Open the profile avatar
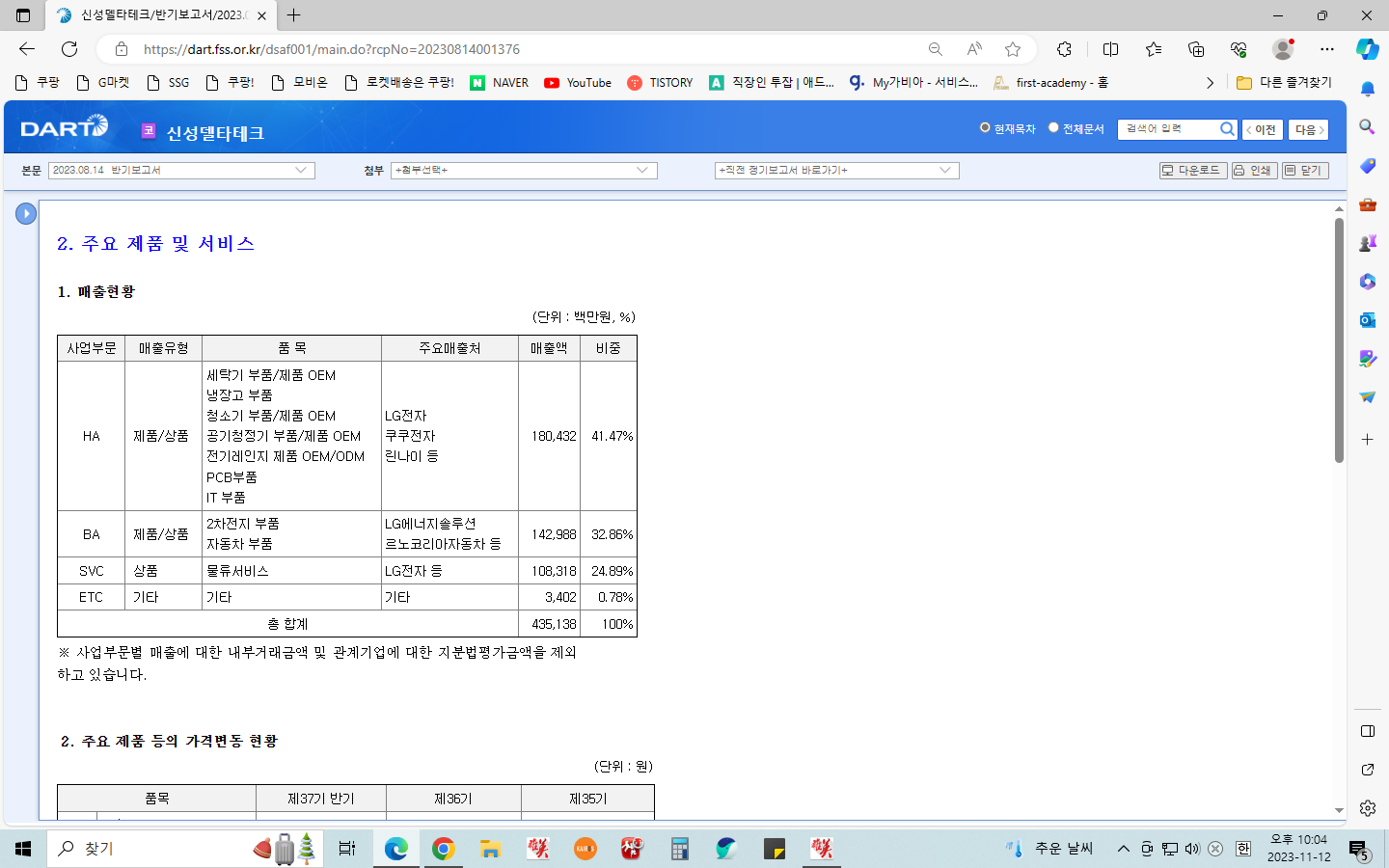Image resolution: width=1389 pixels, height=868 pixels. tap(1283, 49)
